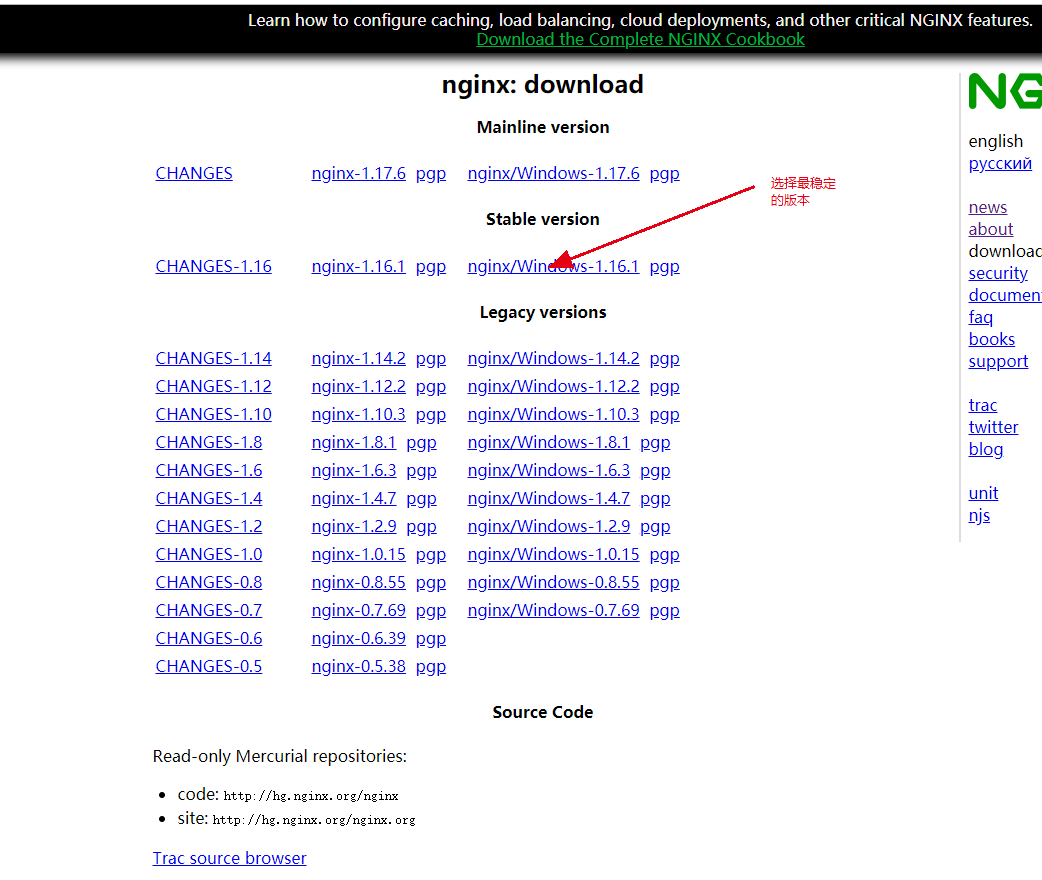Image resolution: width=1042 pixels, height=880 pixels.
Task: Download nginx-0.8.55 legacy source
Action: (358, 582)
